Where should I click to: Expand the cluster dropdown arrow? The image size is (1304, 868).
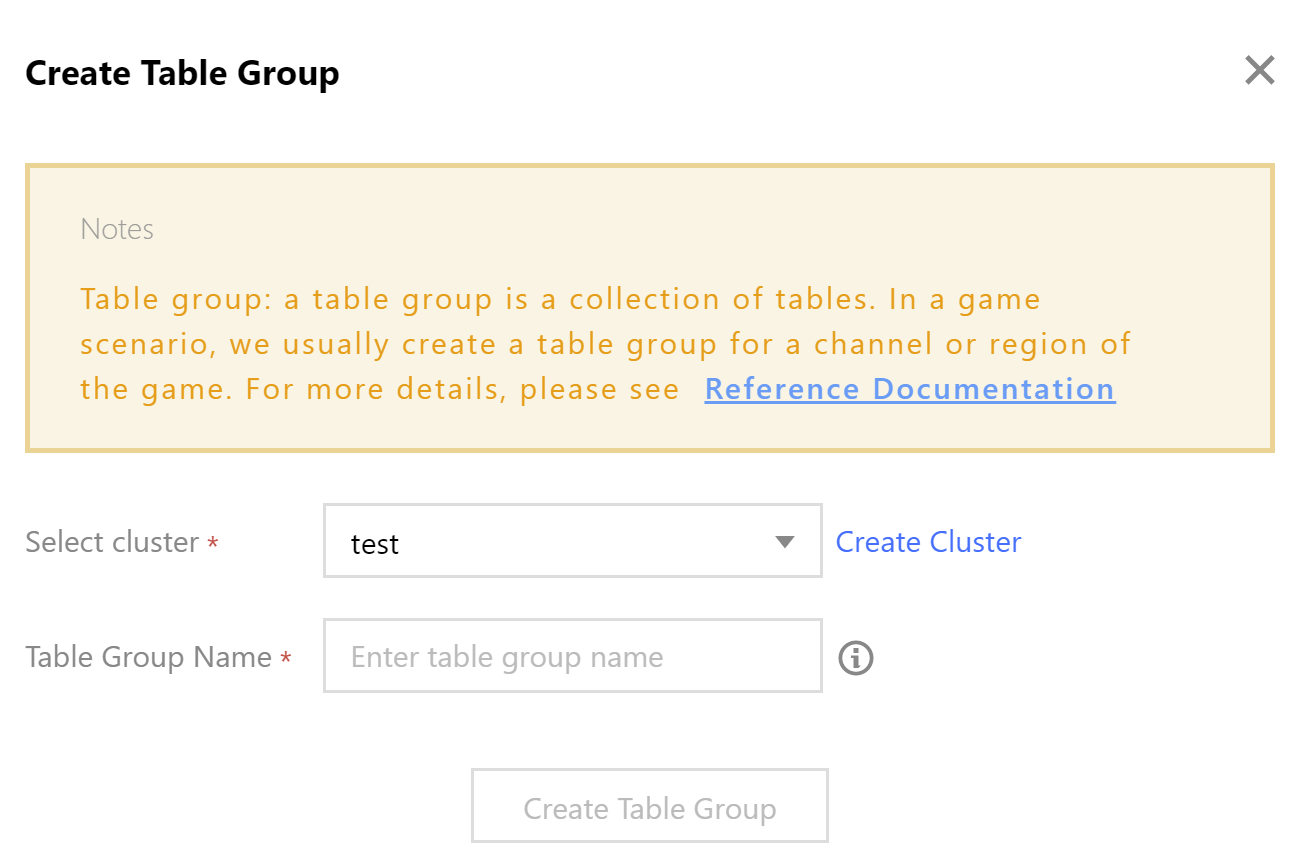(x=784, y=542)
